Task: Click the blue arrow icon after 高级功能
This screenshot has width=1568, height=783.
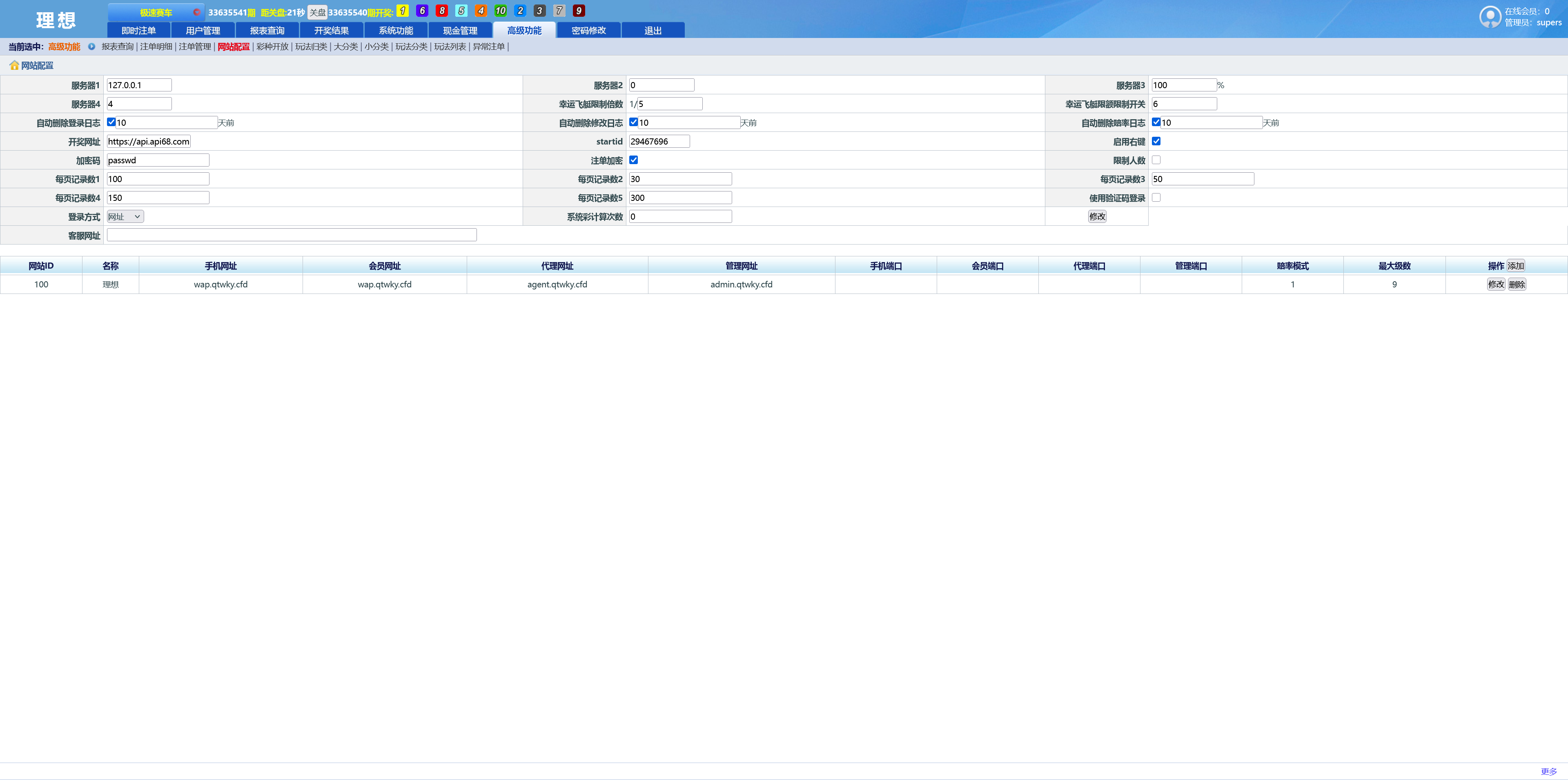Action: pos(91,46)
